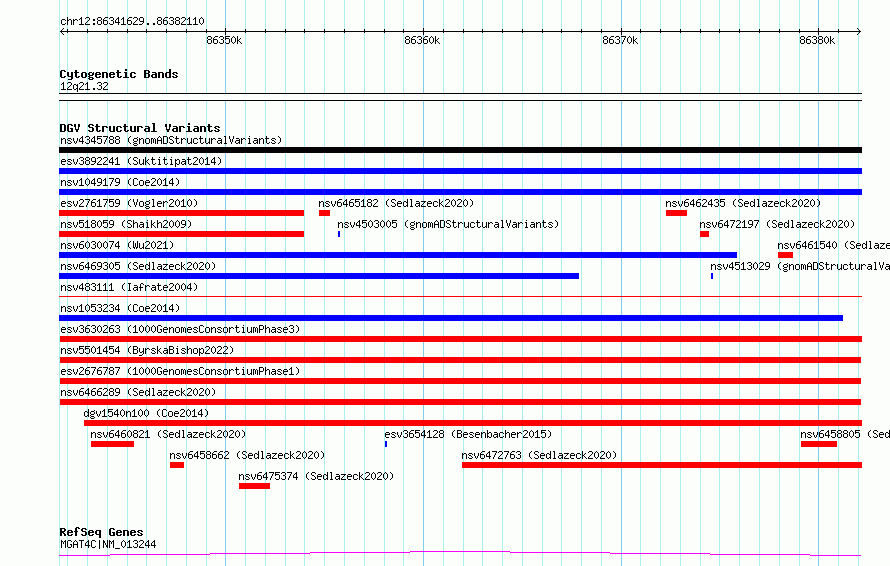Open nsv6030074 (Wu2021) variant label
This screenshot has height=566, width=890.
click(x=117, y=245)
